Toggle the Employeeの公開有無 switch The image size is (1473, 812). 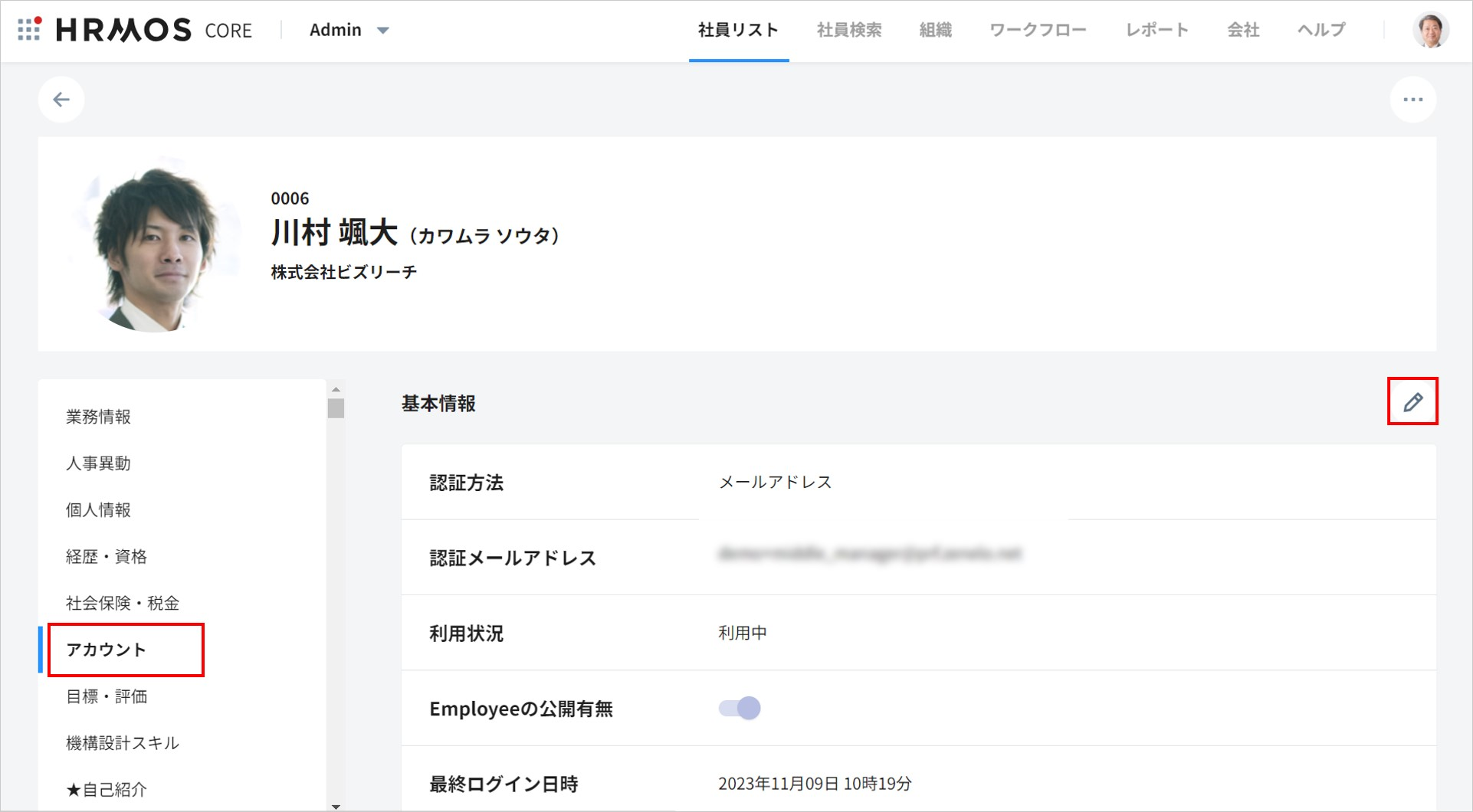tap(740, 708)
